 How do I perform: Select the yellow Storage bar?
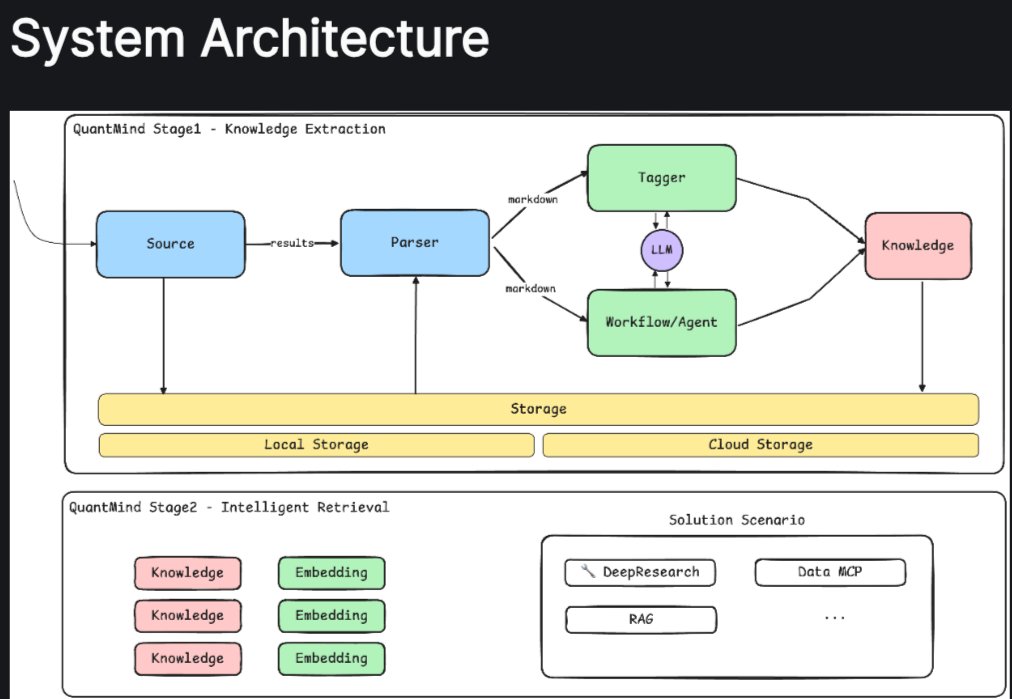click(538, 409)
